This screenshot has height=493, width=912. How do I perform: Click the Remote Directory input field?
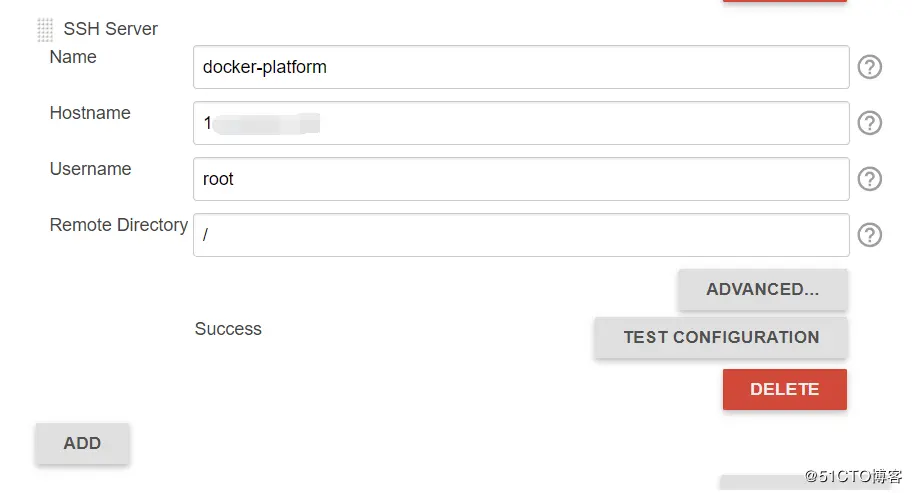tap(520, 235)
